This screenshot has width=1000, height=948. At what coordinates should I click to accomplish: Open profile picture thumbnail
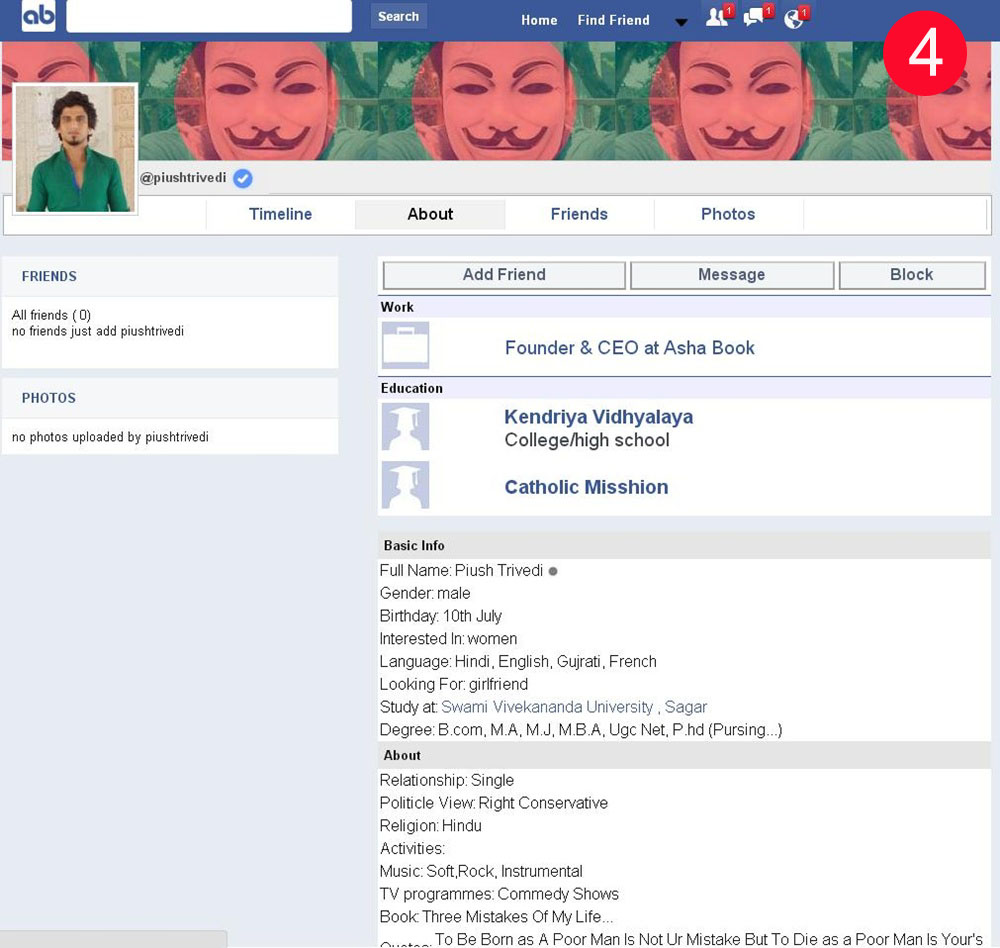tap(75, 149)
